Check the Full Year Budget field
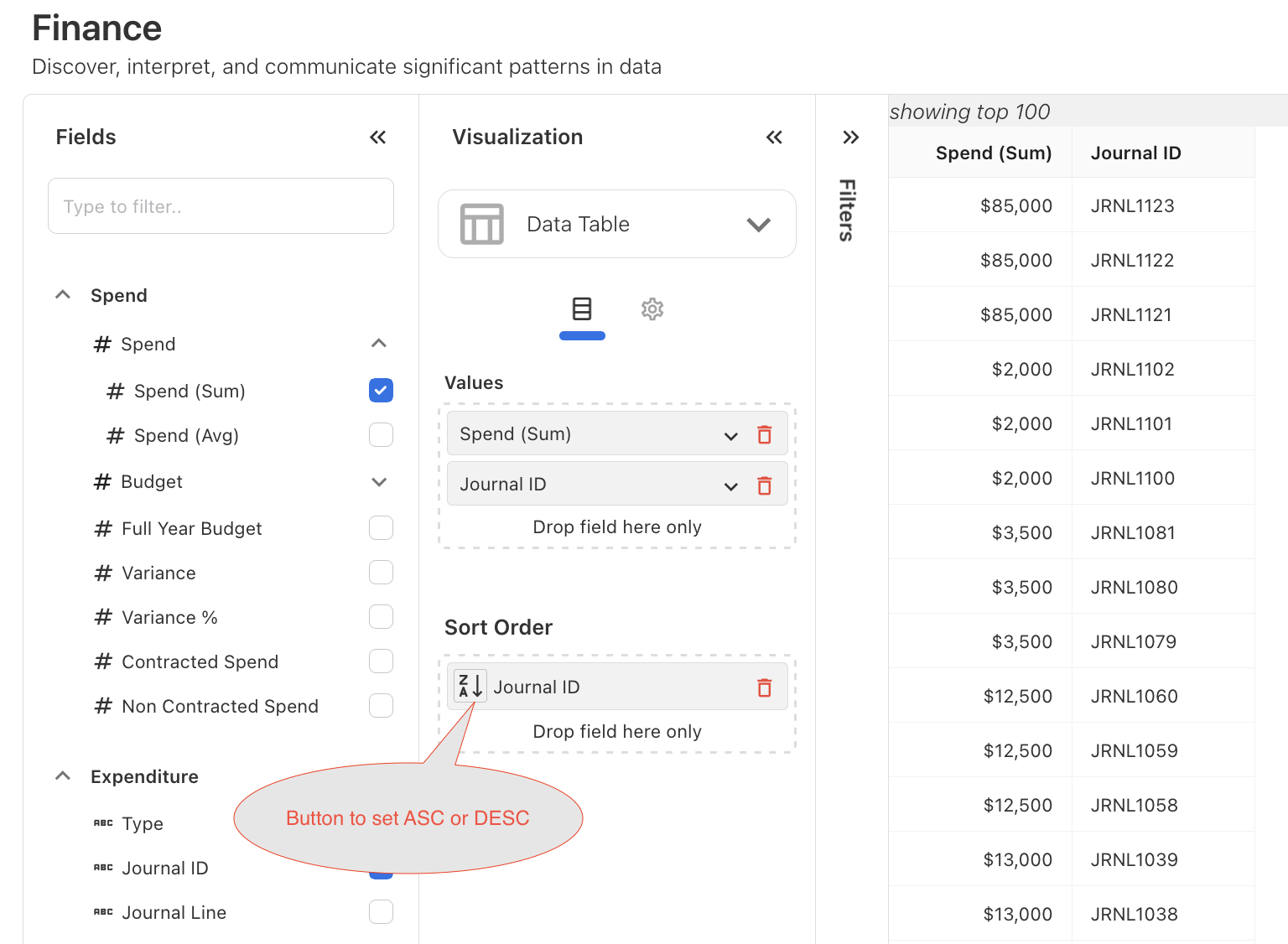 381,528
